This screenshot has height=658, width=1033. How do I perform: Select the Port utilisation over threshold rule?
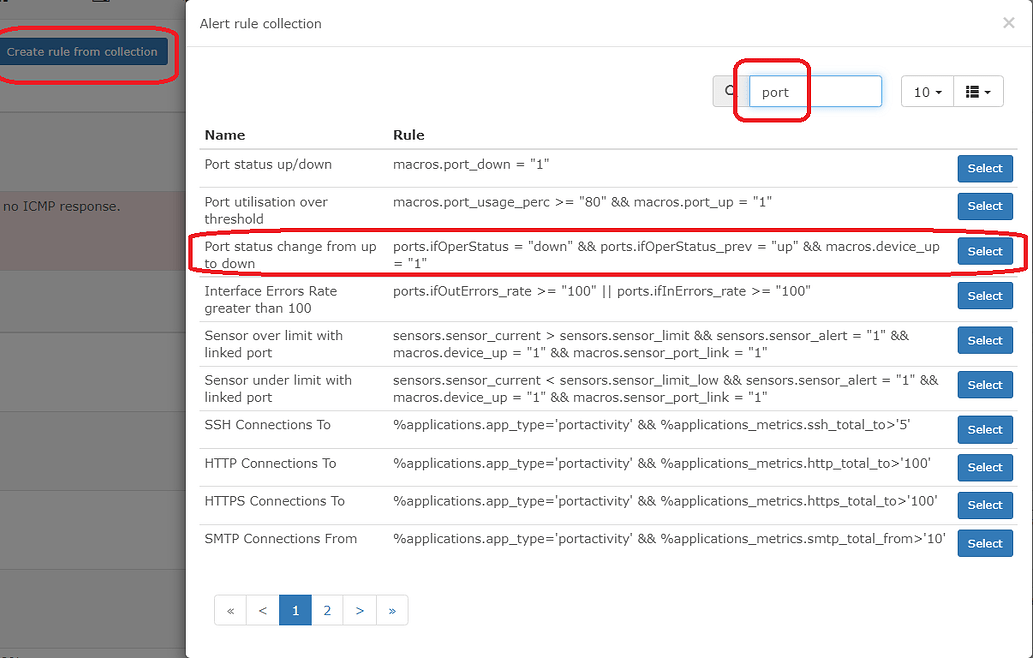pos(984,206)
